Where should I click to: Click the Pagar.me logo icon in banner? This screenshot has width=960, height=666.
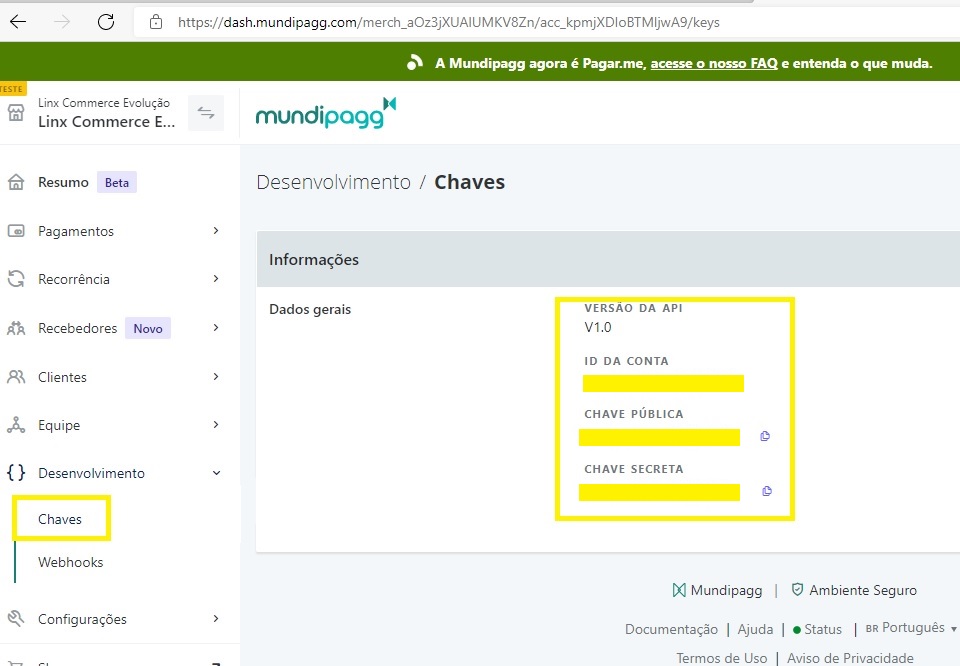[x=414, y=62]
